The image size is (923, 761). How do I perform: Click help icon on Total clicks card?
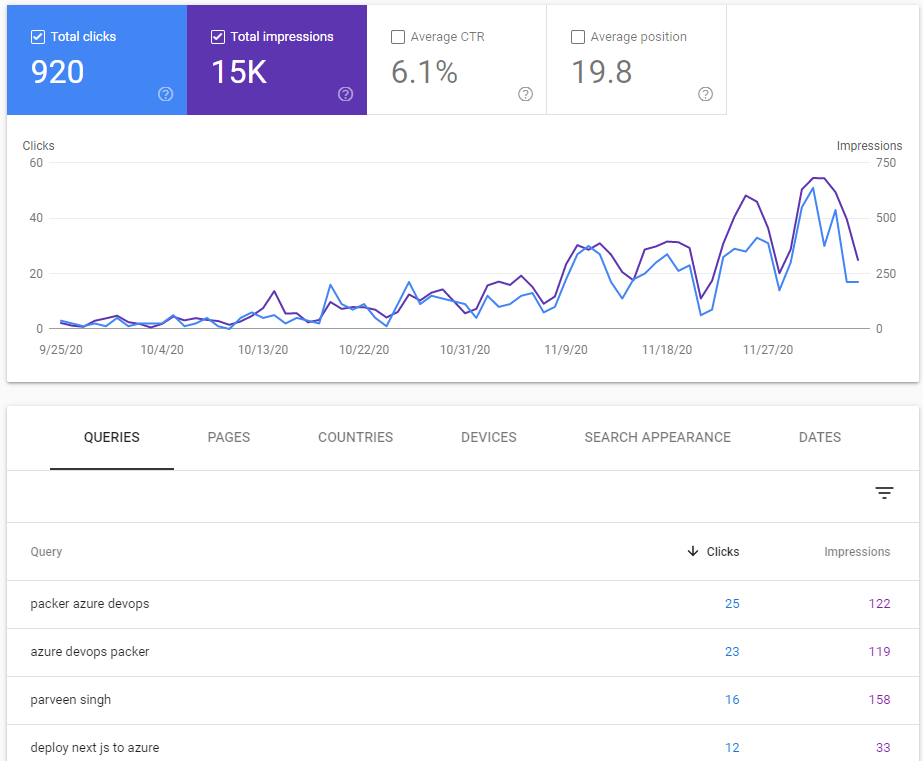(166, 94)
